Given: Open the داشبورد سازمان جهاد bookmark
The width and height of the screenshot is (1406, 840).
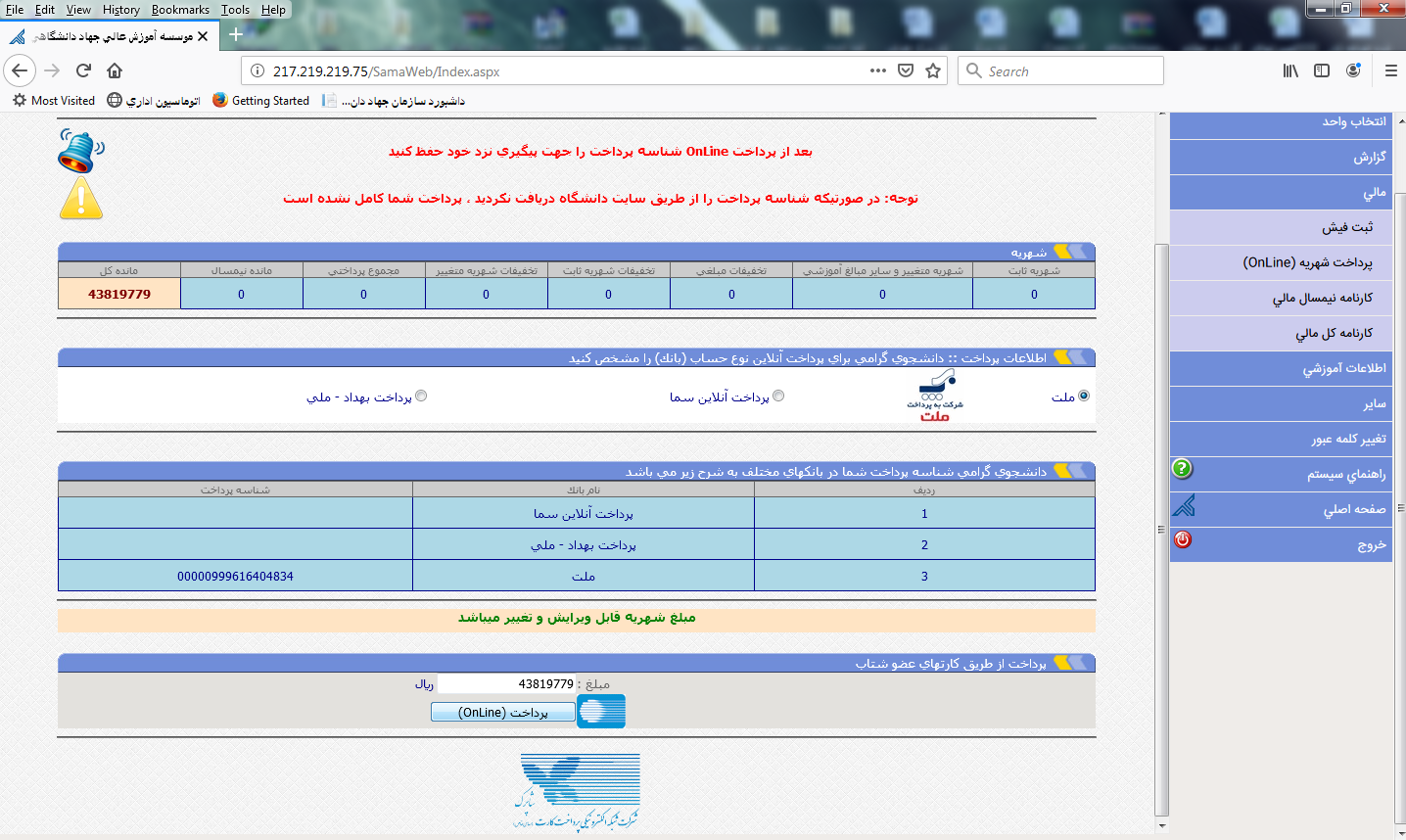Looking at the screenshot, I should (x=394, y=100).
